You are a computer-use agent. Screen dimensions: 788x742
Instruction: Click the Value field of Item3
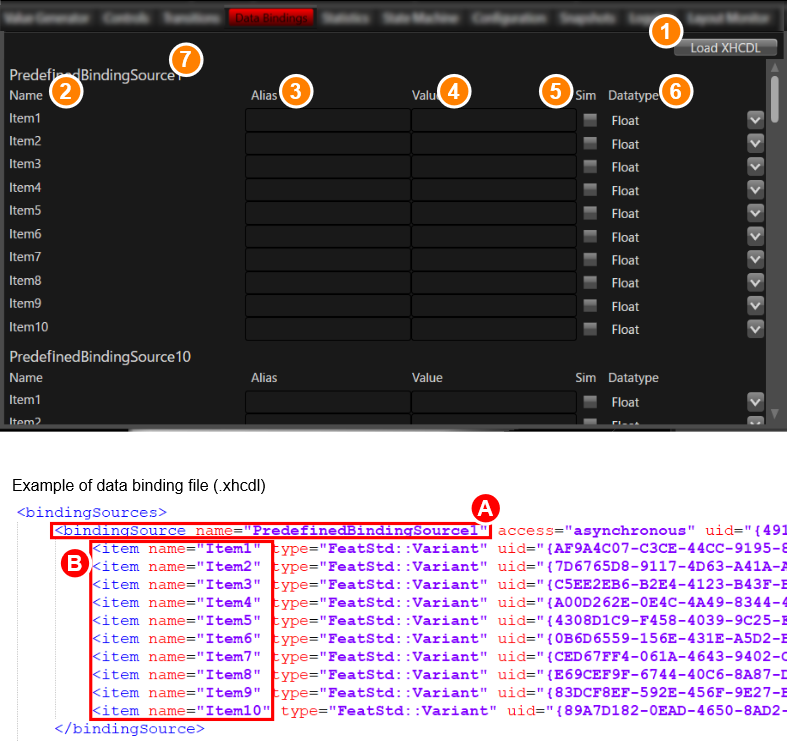tap(494, 167)
